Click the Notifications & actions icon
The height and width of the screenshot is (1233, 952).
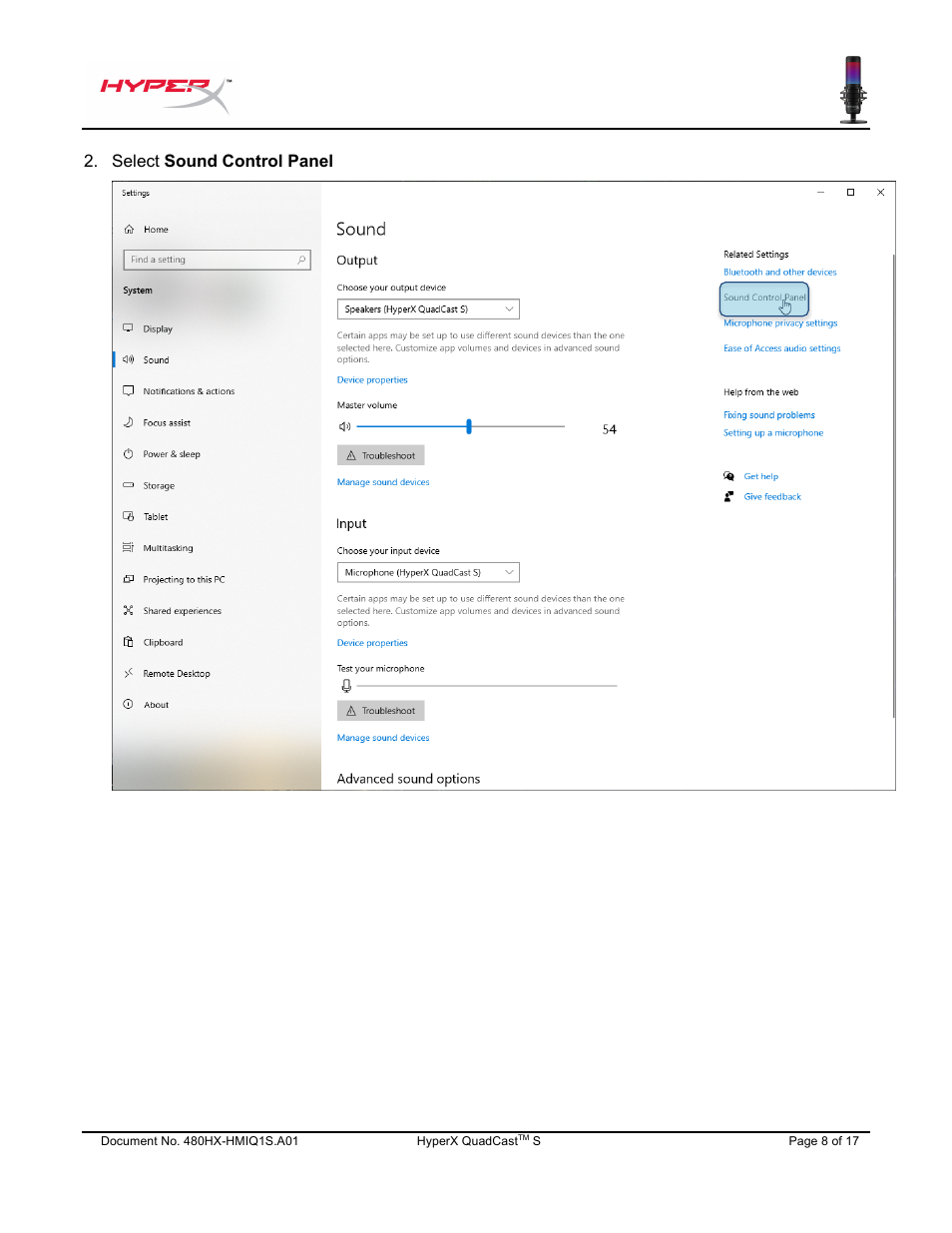tap(128, 391)
